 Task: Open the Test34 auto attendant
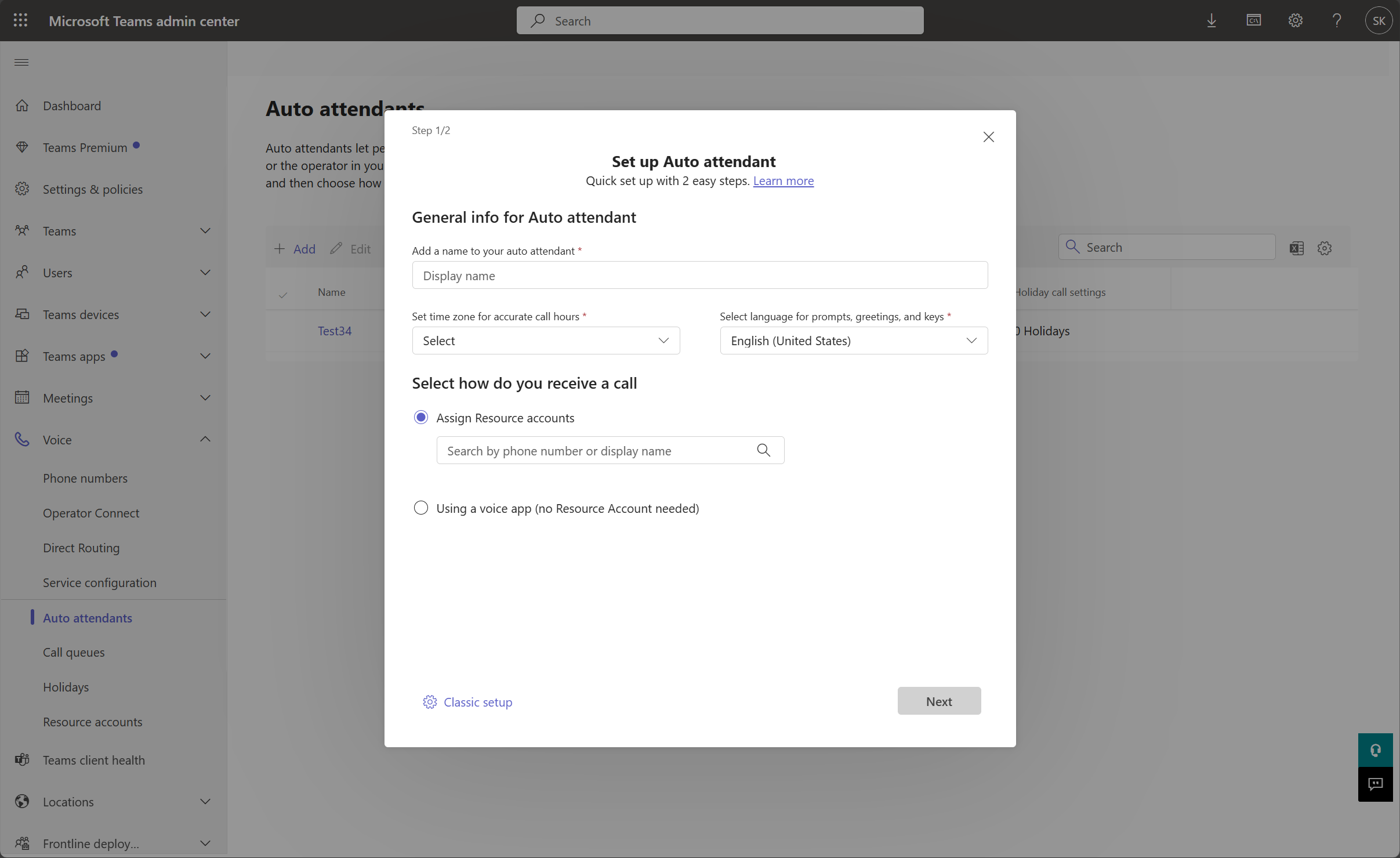tap(335, 331)
